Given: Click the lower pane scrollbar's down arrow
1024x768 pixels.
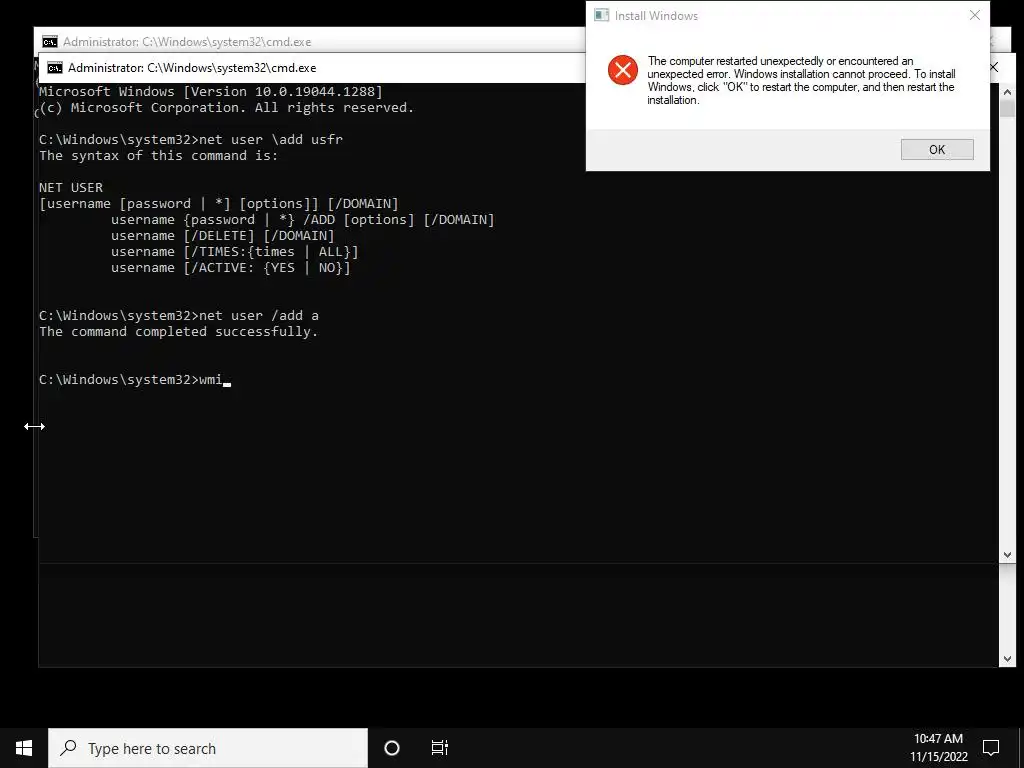Looking at the screenshot, I should 1007,659.
